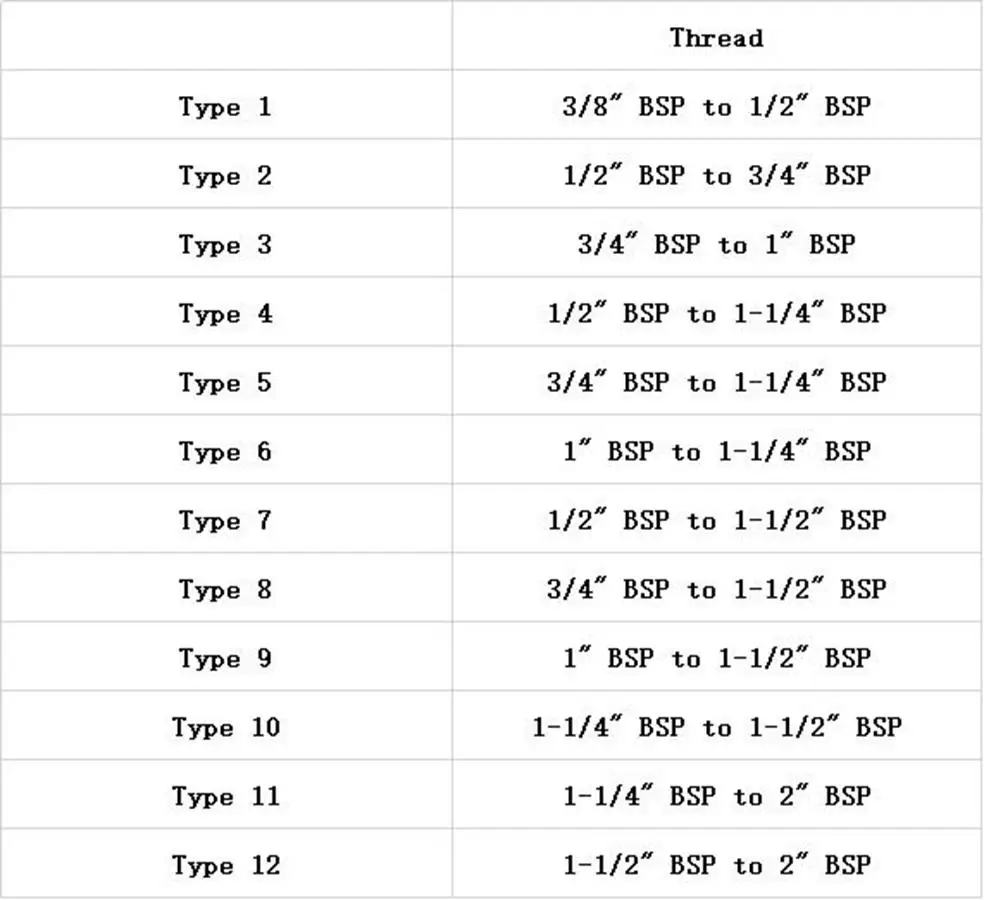Image resolution: width=984 pixels, height=900 pixels.
Task: Select the 3/4" BSP to 1" BSP cell
Action: 716,244
